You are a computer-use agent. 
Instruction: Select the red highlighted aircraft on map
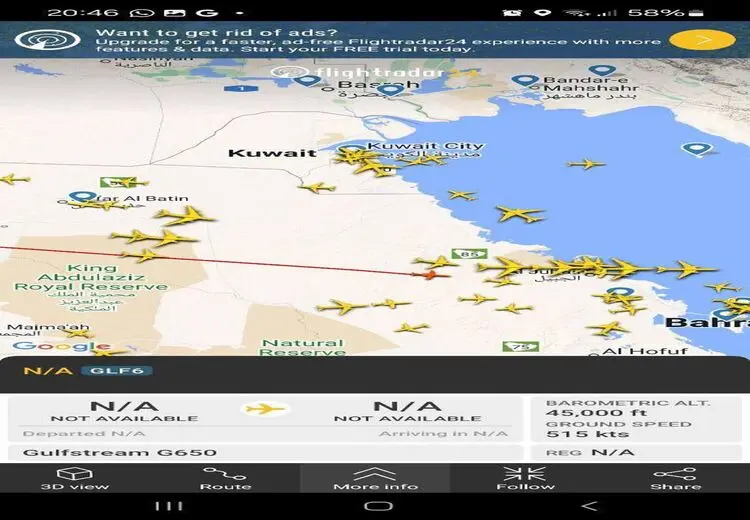(x=430, y=275)
